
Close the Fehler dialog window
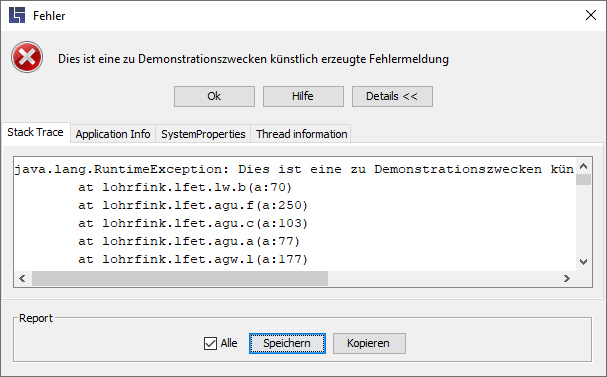tap(591, 15)
